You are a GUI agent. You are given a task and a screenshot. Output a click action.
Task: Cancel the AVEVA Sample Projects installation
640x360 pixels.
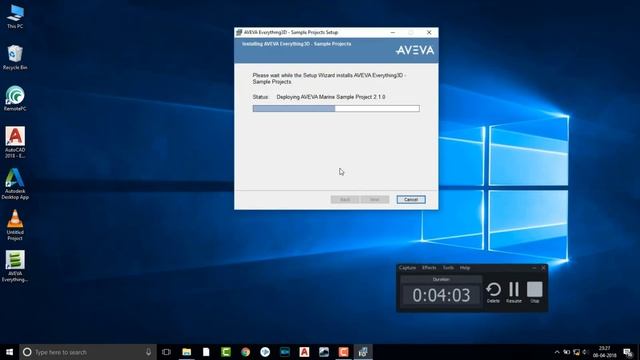[411, 200]
